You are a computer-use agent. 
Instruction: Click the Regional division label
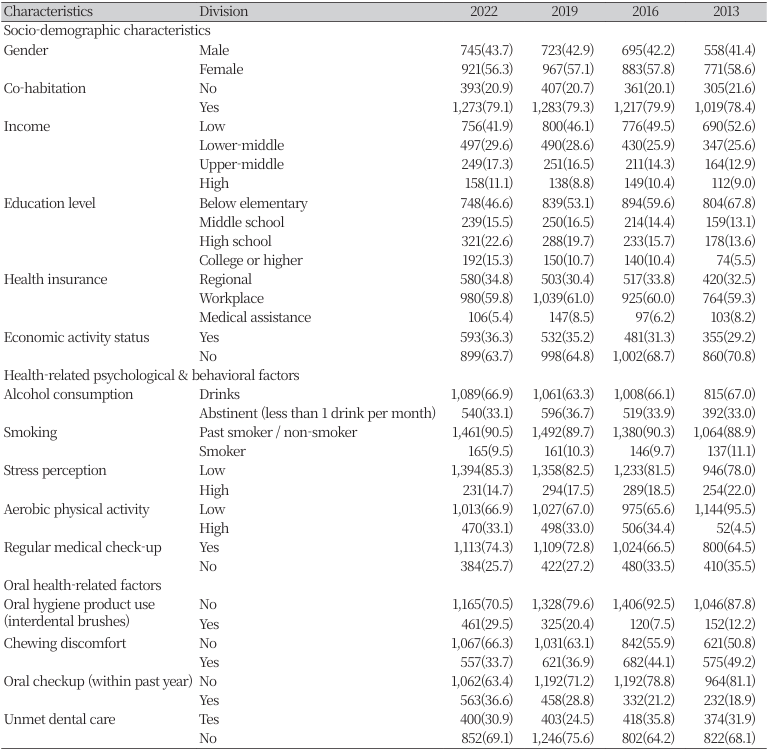coord(226,279)
